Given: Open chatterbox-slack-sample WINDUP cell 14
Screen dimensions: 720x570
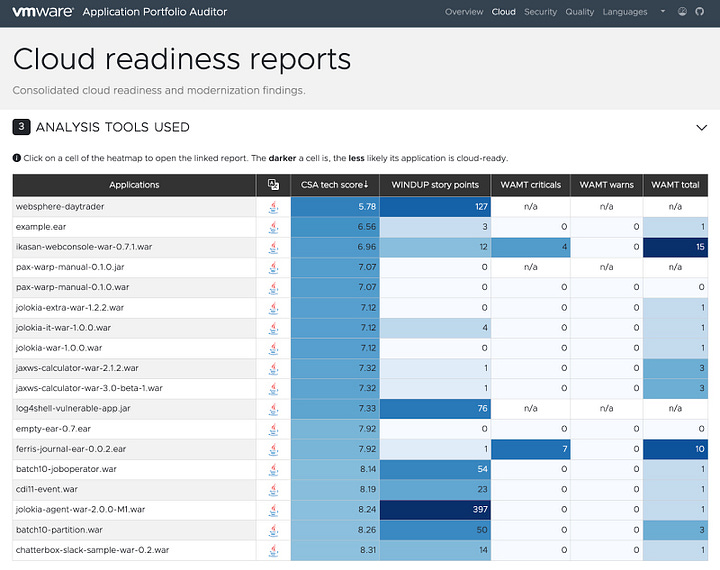Looking at the screenshot, I should (x=435, y=550).
